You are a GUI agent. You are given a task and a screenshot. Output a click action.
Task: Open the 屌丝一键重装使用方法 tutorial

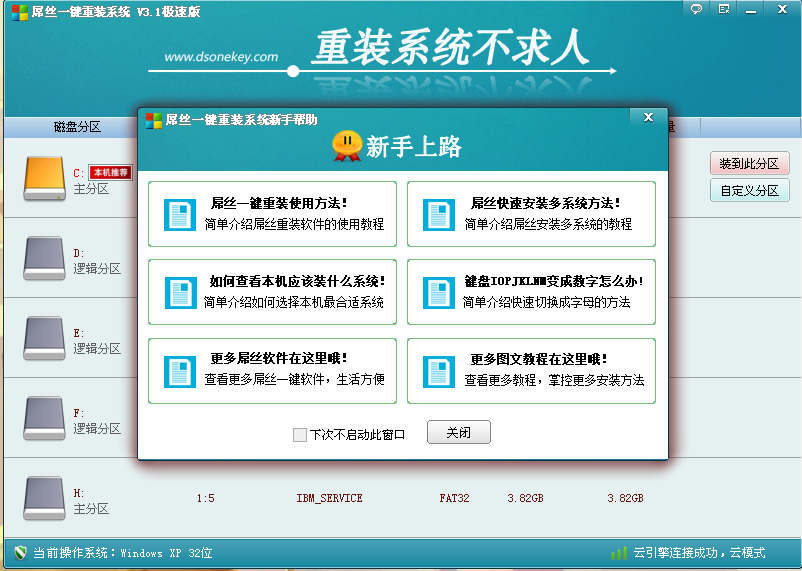(272, 213)
